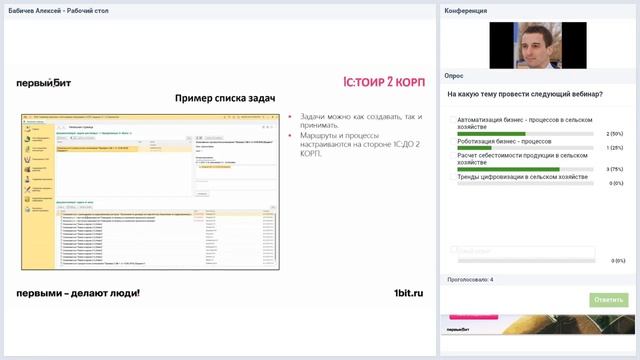
Task: Submit the vote with the 'Ответить' button
Action: pos(609,300)
